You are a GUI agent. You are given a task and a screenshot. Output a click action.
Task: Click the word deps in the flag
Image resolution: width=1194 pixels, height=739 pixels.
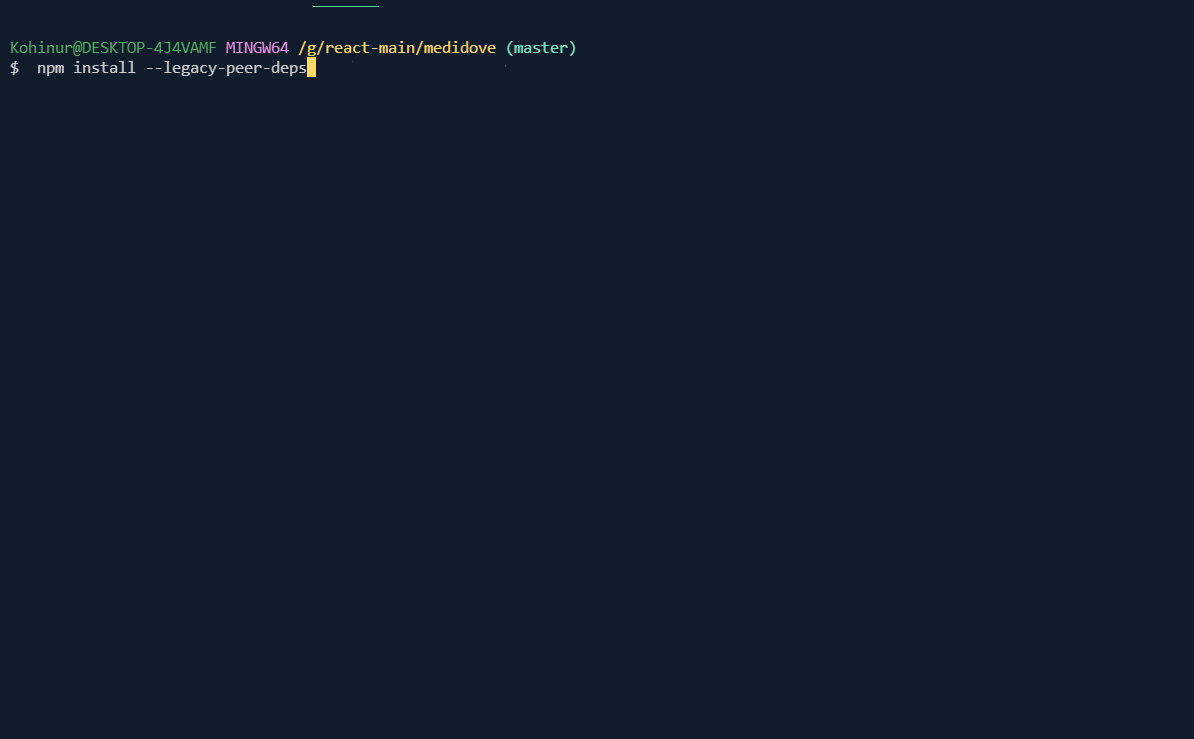click(289, 69)
